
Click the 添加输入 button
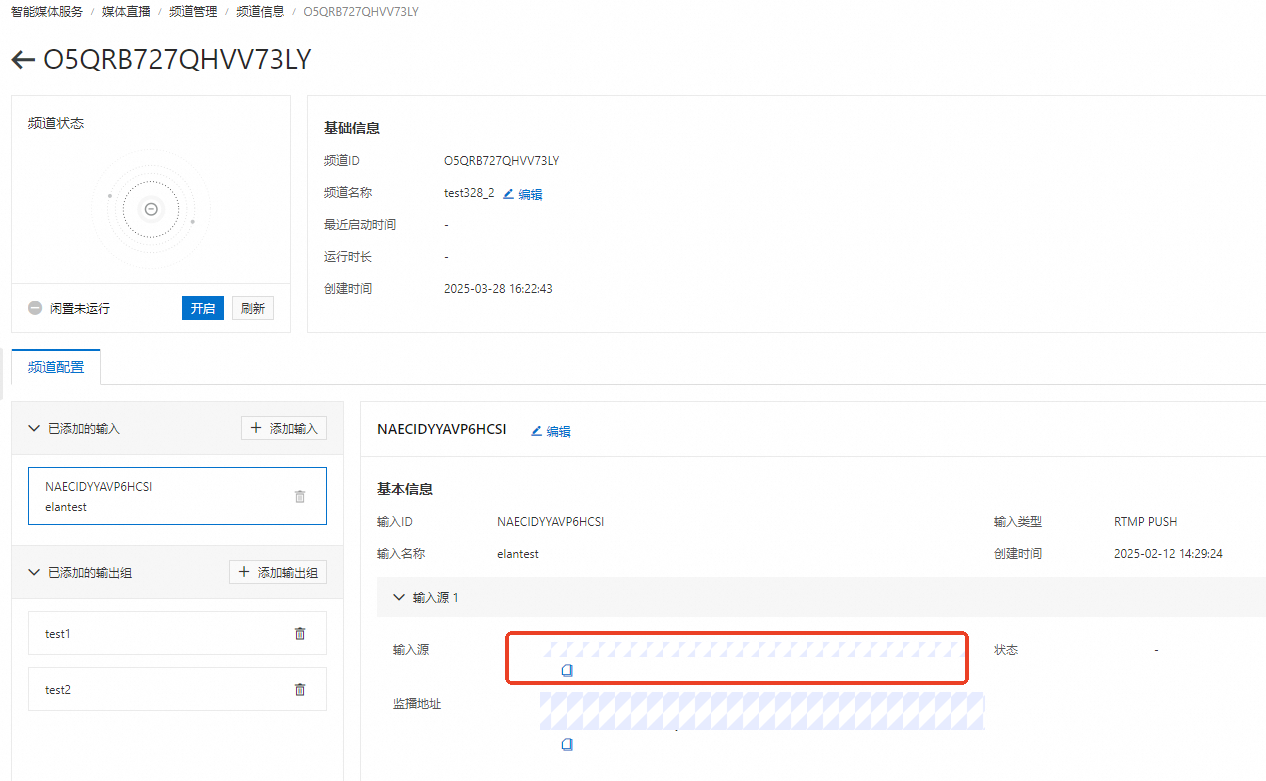[x=284, y=428]
